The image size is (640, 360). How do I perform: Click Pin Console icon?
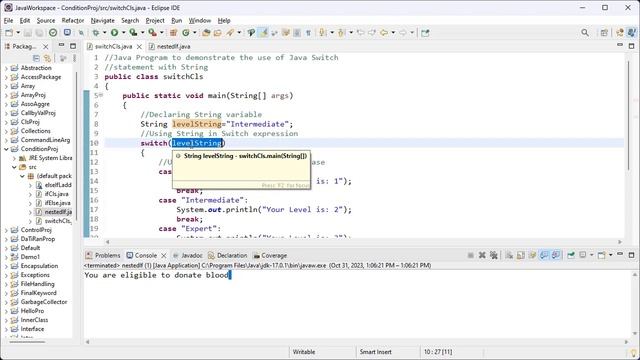coord(571,255)
